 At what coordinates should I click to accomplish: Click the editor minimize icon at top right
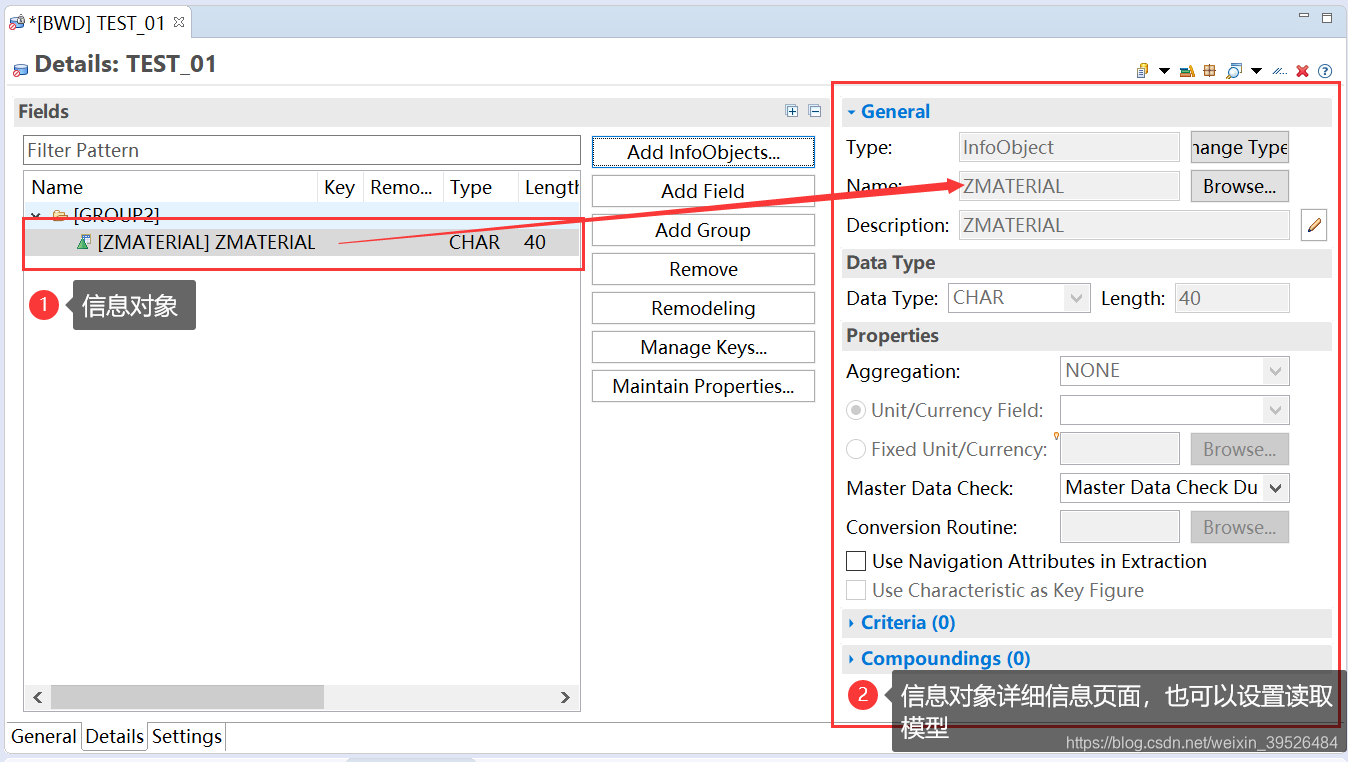click(x=1305, y=17)
